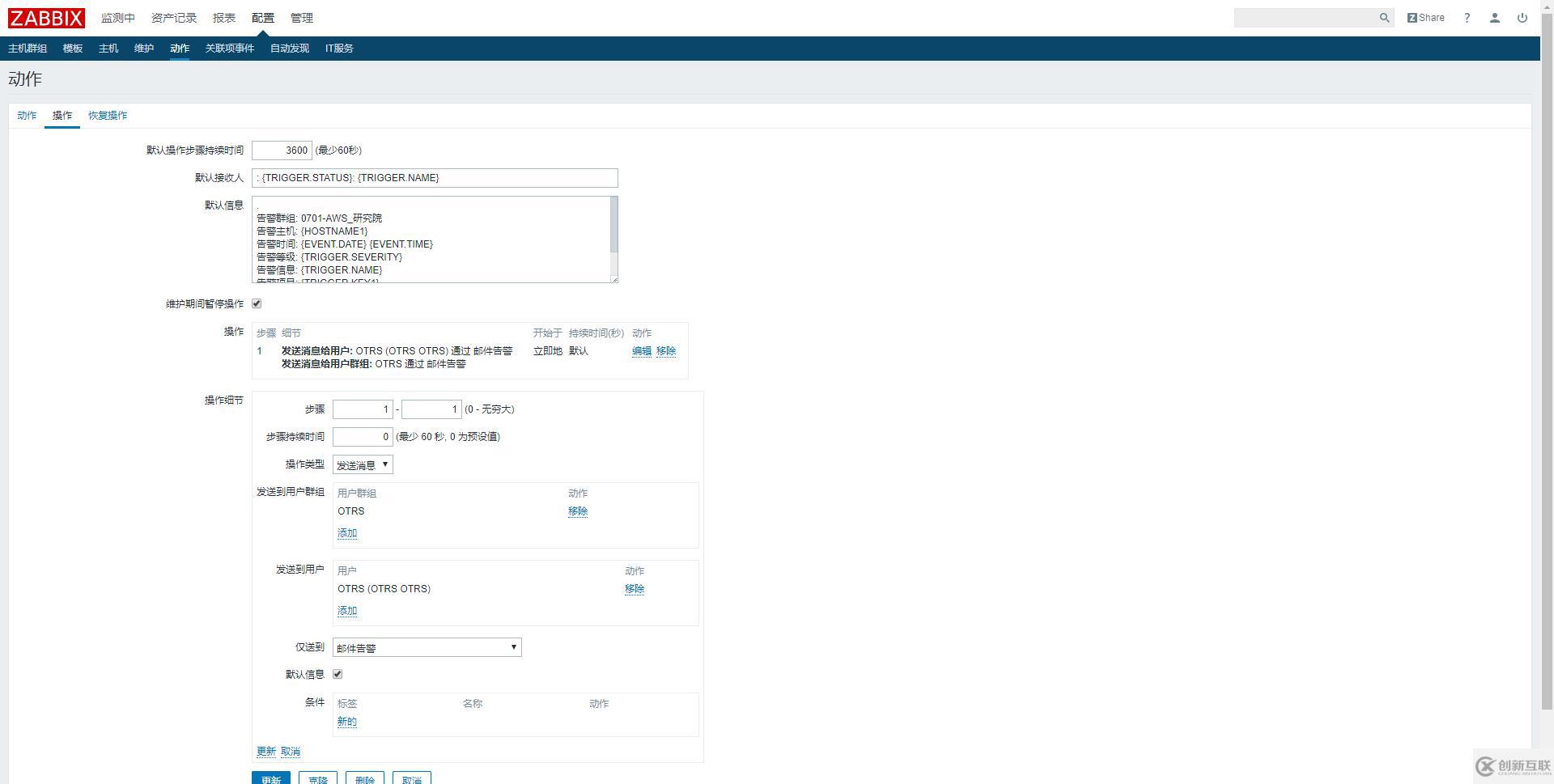Click OTRS in user group list
The height and width of the screenshot is (784, 1554).
pos(351,511)
